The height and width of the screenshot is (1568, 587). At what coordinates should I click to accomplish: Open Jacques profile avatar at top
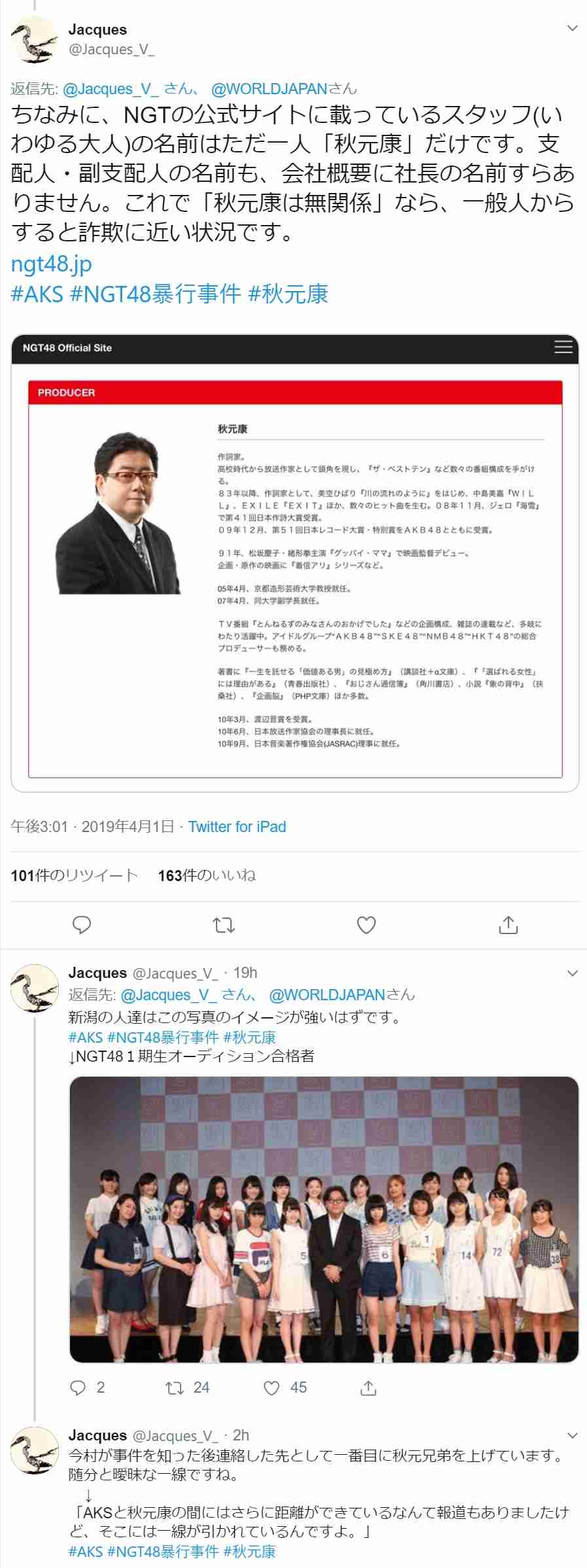pyautogui.click(x=35, y=40)
